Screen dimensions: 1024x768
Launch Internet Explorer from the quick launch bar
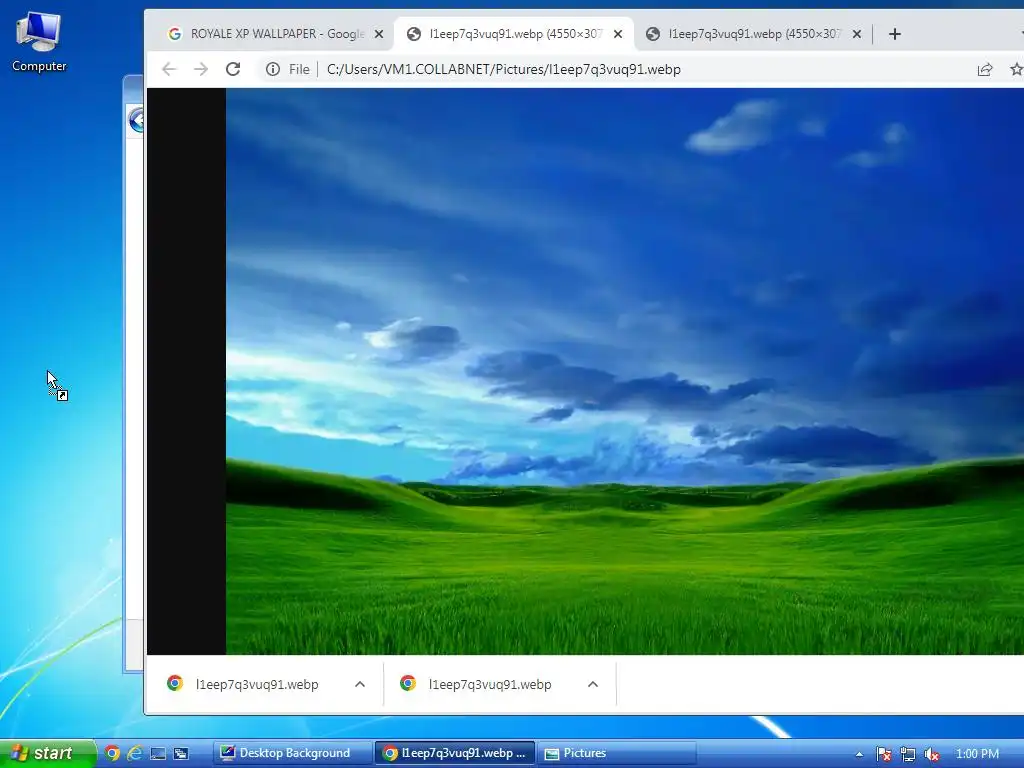tap(135, 754)
